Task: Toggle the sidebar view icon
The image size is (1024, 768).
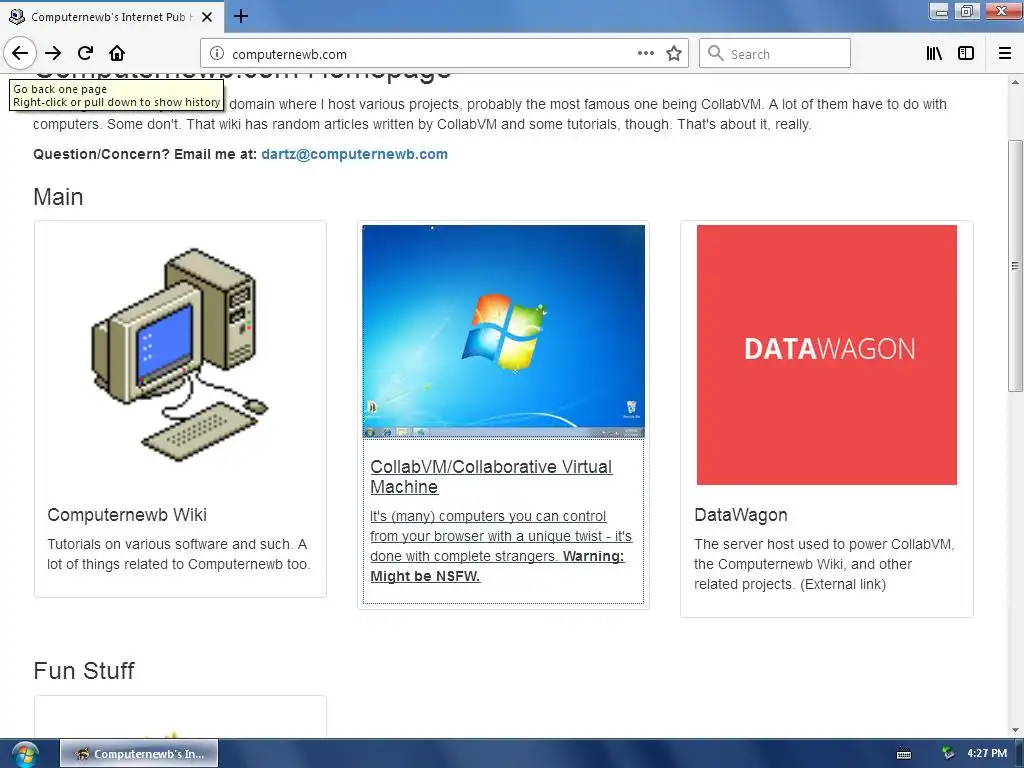Action: pos(966,54)
